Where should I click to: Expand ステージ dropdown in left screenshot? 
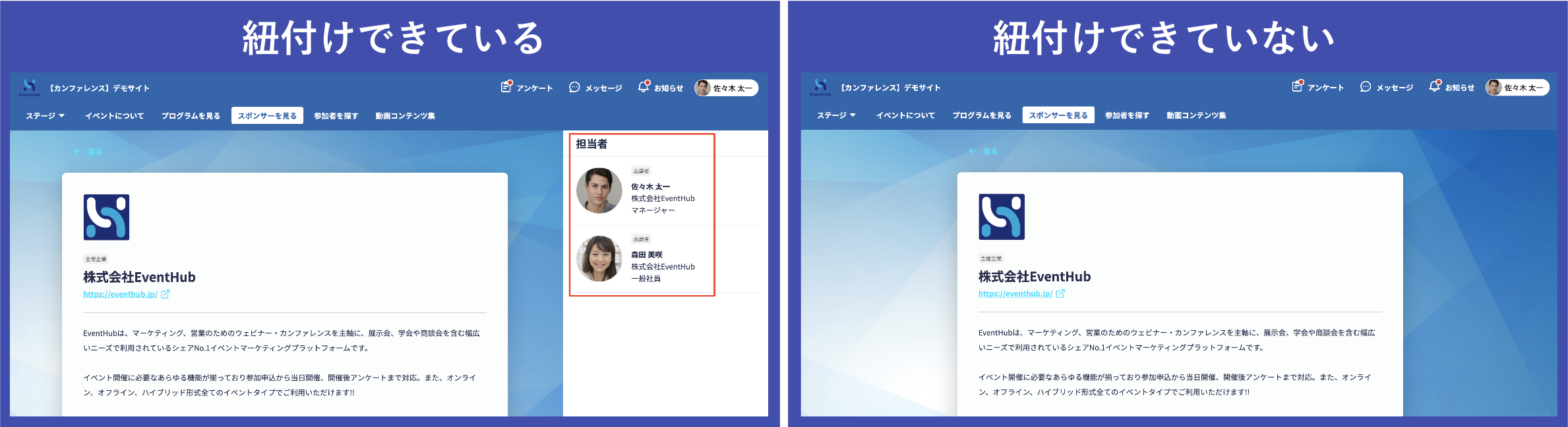click(x=45, y=116)
